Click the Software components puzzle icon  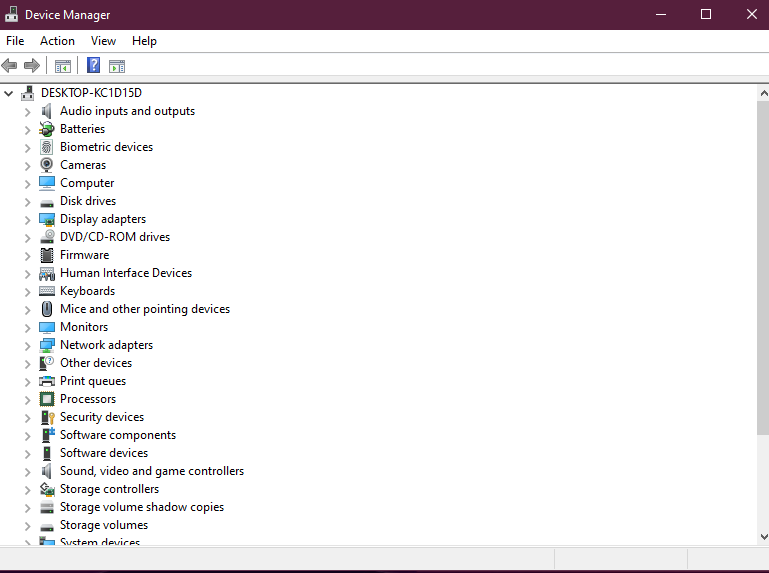48,435
